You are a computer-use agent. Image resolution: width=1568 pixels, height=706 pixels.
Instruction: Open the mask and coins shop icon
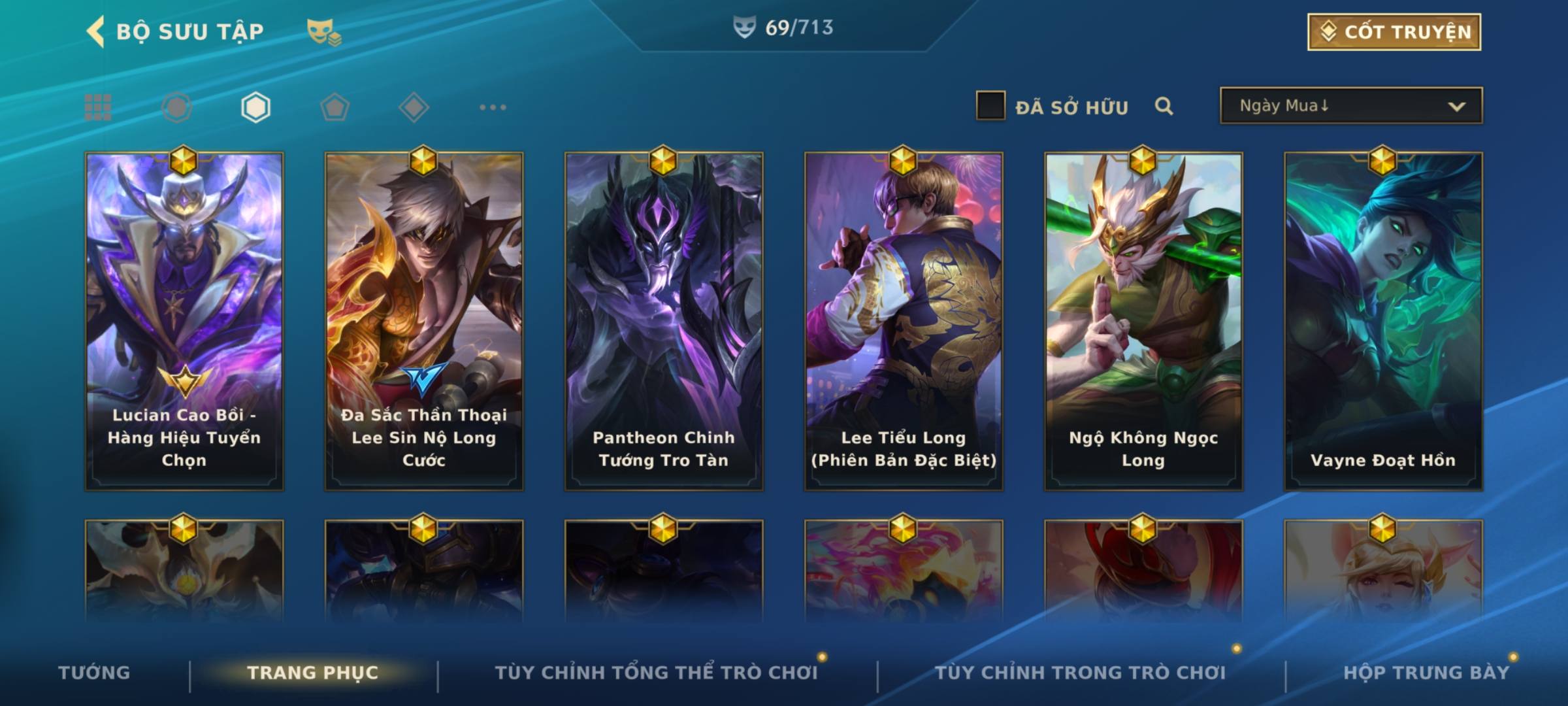[x=323, y=32]
